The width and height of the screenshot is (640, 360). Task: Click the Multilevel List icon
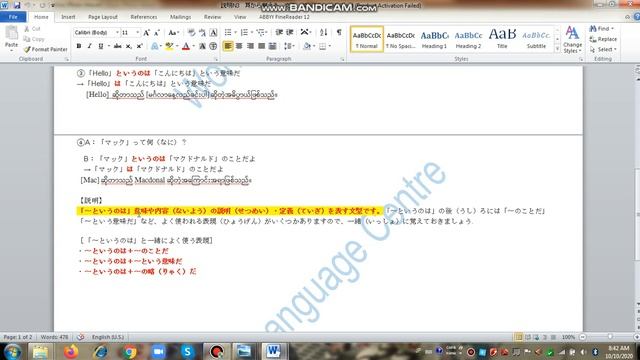(x=260, y=33)
